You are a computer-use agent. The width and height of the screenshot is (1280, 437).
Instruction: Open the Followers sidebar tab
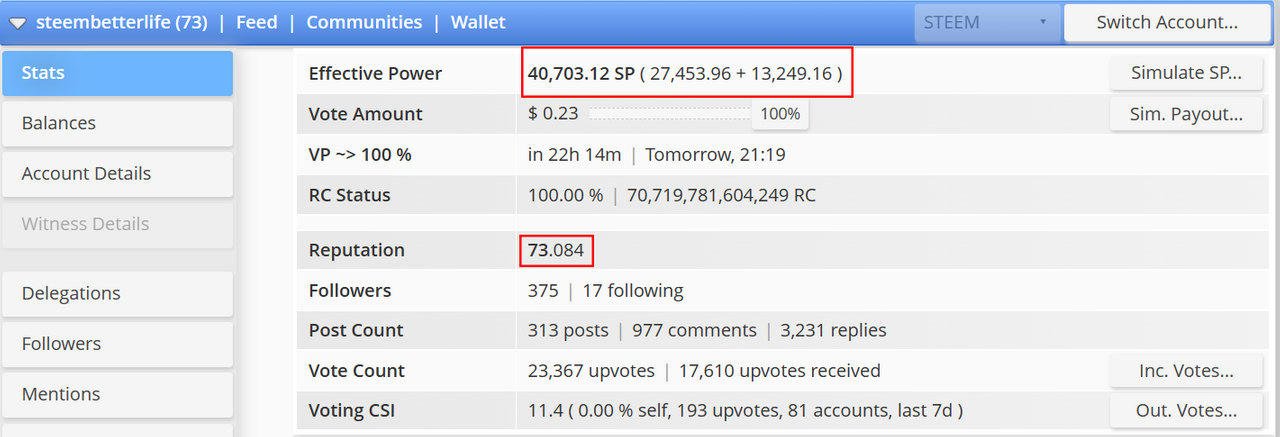point(117,343)
